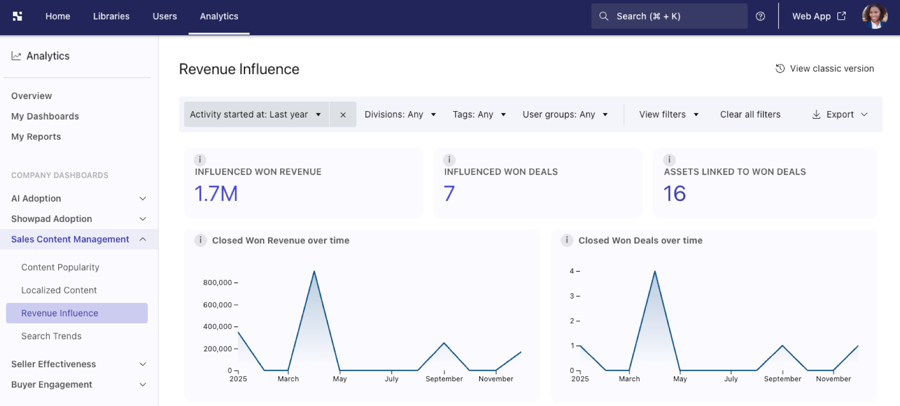This screenshot has height=406, width=900.
Task: Open My Dashboards in the sidebar
Action: (x=45, y=117)
